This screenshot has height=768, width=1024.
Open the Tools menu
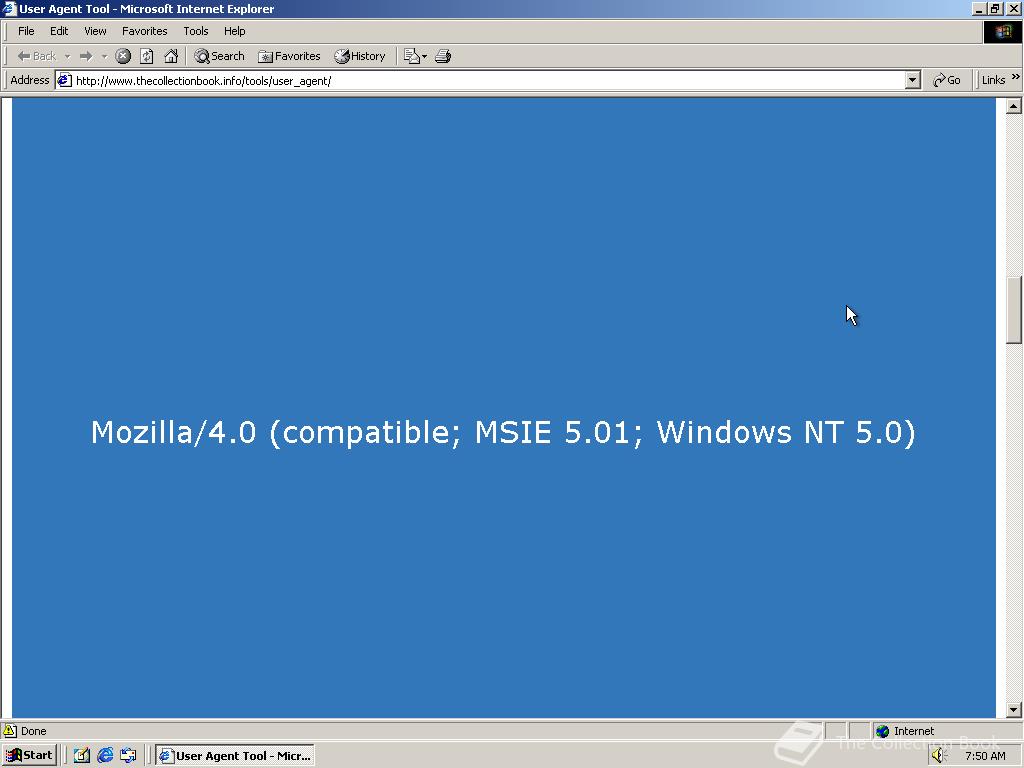195,31
